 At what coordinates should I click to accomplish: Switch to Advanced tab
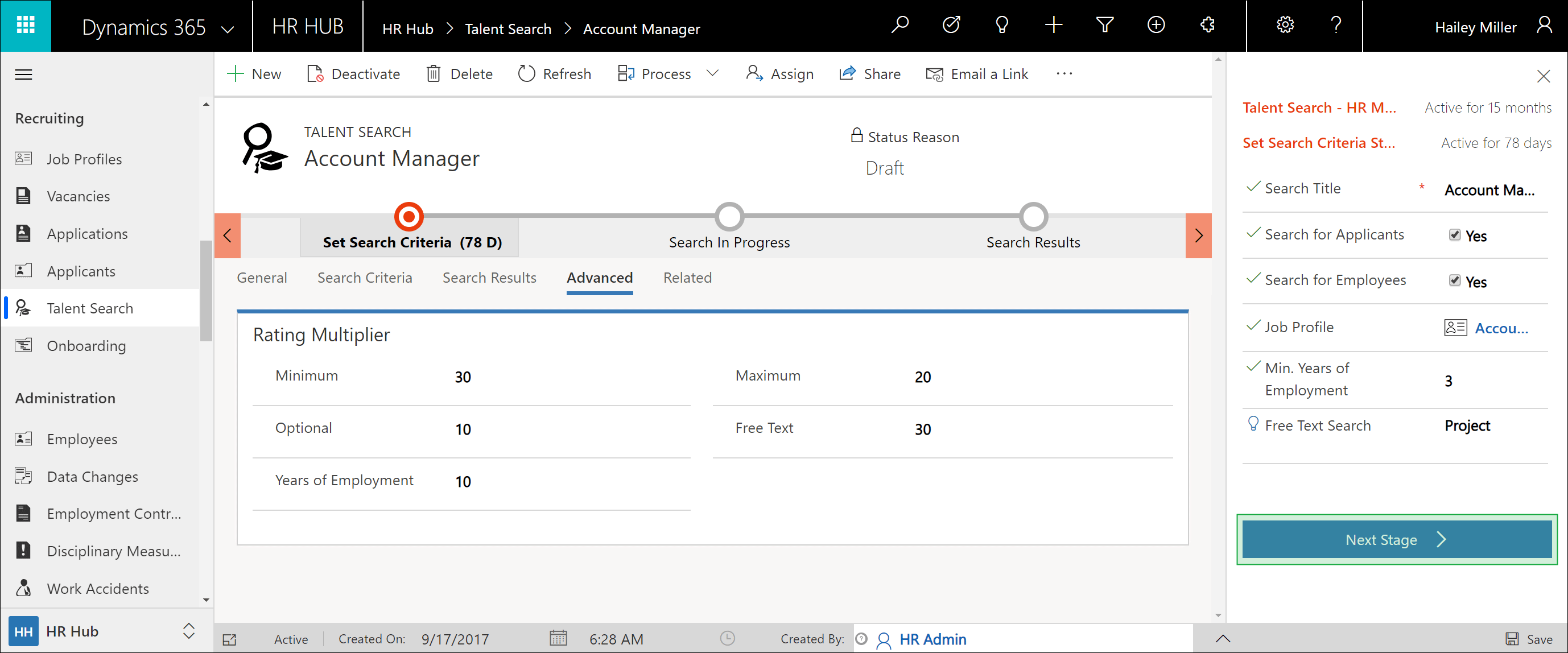(x=600, y=278)
